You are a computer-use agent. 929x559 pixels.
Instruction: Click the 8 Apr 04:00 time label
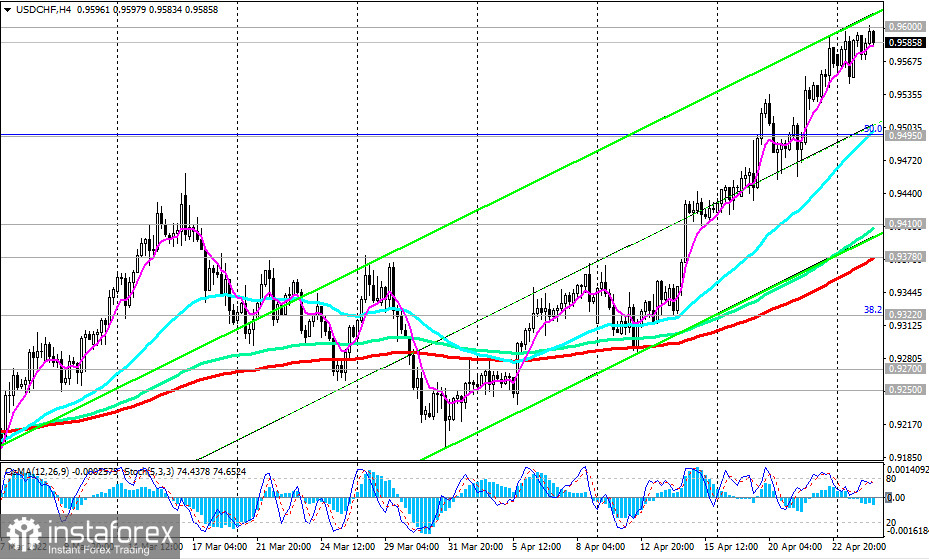point(600,546)
